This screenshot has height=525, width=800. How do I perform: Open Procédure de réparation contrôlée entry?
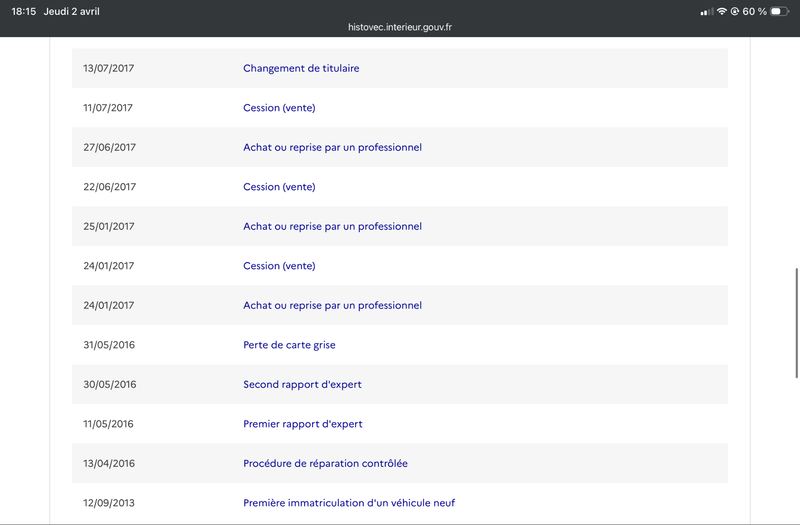click(326, 463)
